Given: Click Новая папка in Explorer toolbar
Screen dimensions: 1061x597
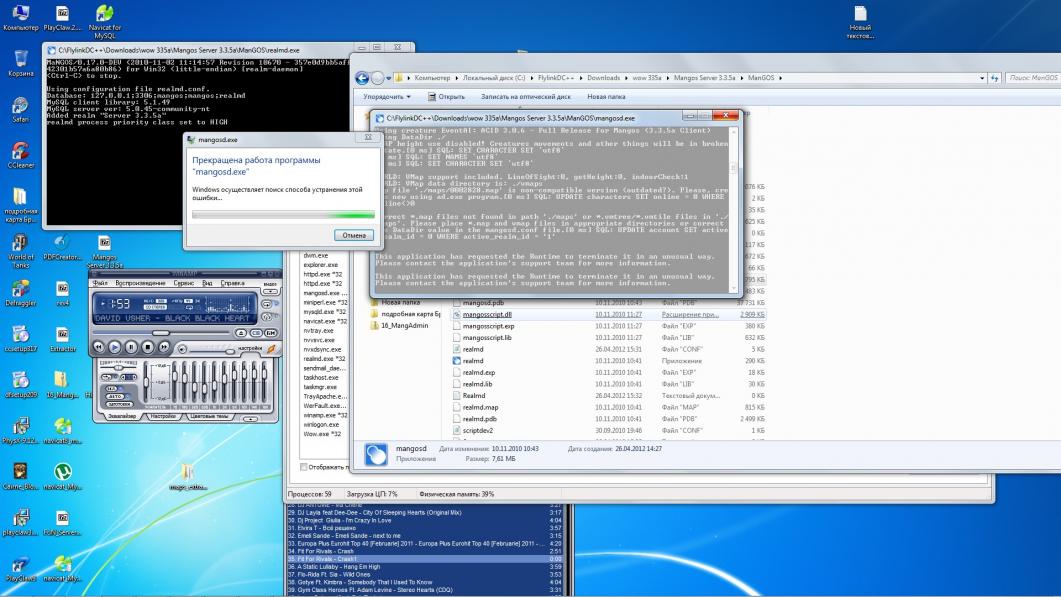Looking at the screenshot, I should pos(606,97).
